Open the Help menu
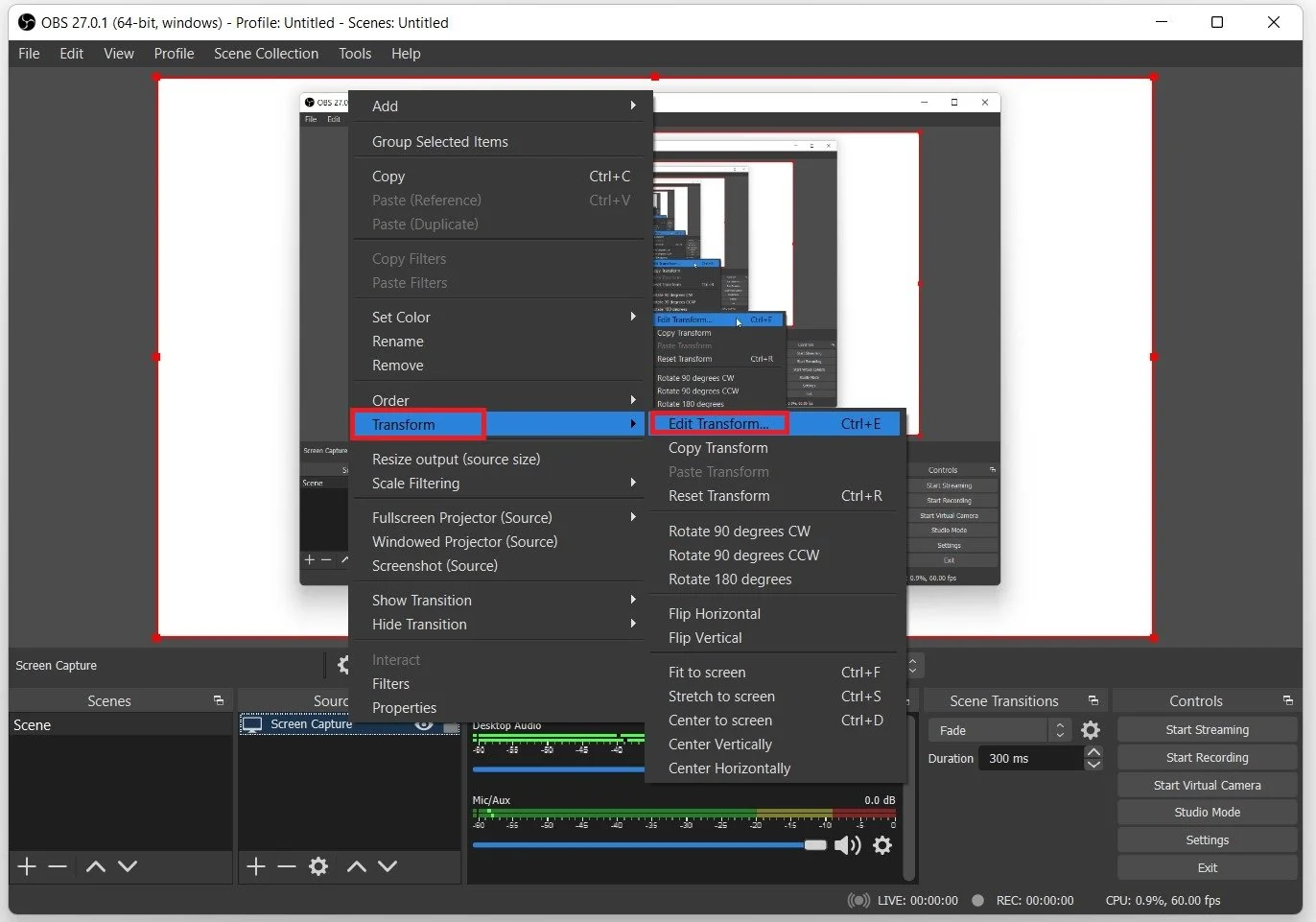The image size is (1316, 922). [406, 54]
